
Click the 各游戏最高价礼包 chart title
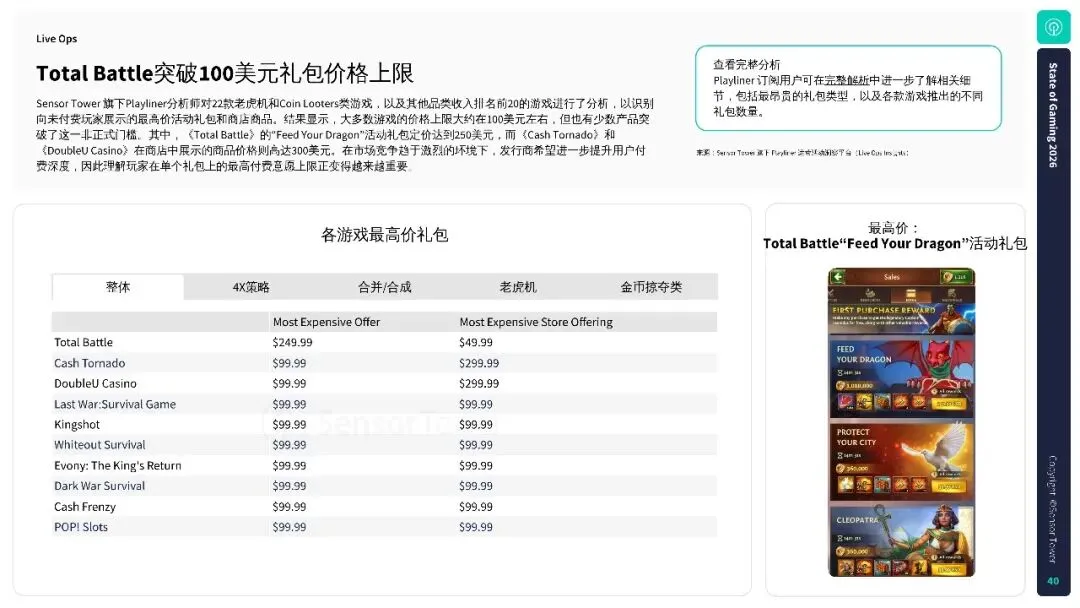[x=384, y=235]
